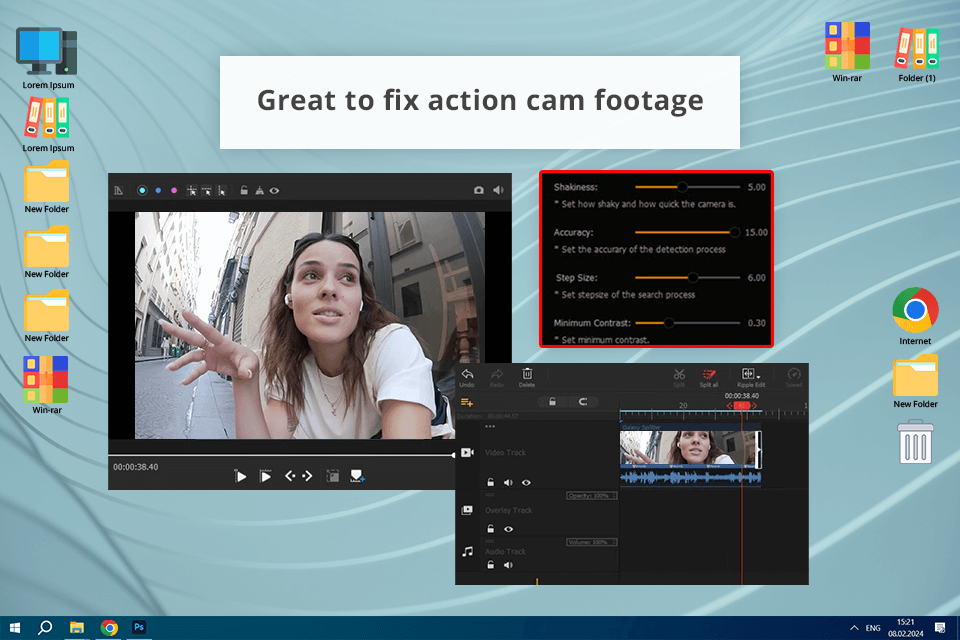Click the Volume 100% stepper field

click(x=591, y=542)
